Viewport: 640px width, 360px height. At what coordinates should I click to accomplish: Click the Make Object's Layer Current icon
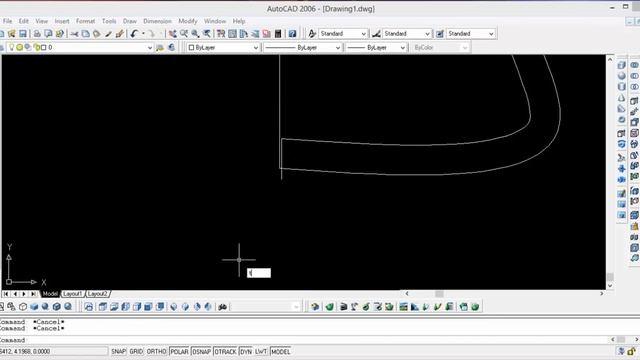160,47
